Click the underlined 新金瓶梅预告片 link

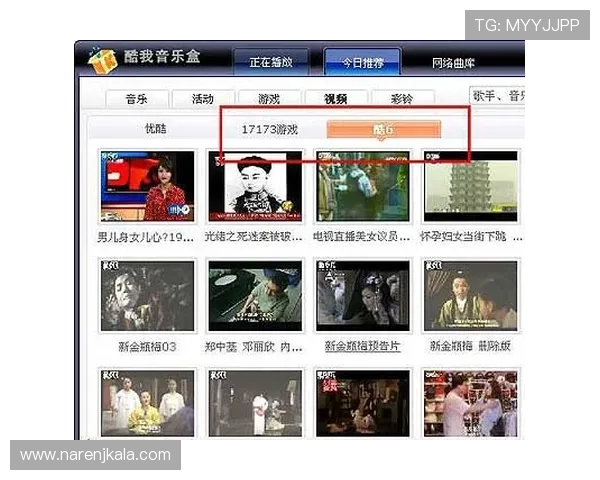[362, 346]
